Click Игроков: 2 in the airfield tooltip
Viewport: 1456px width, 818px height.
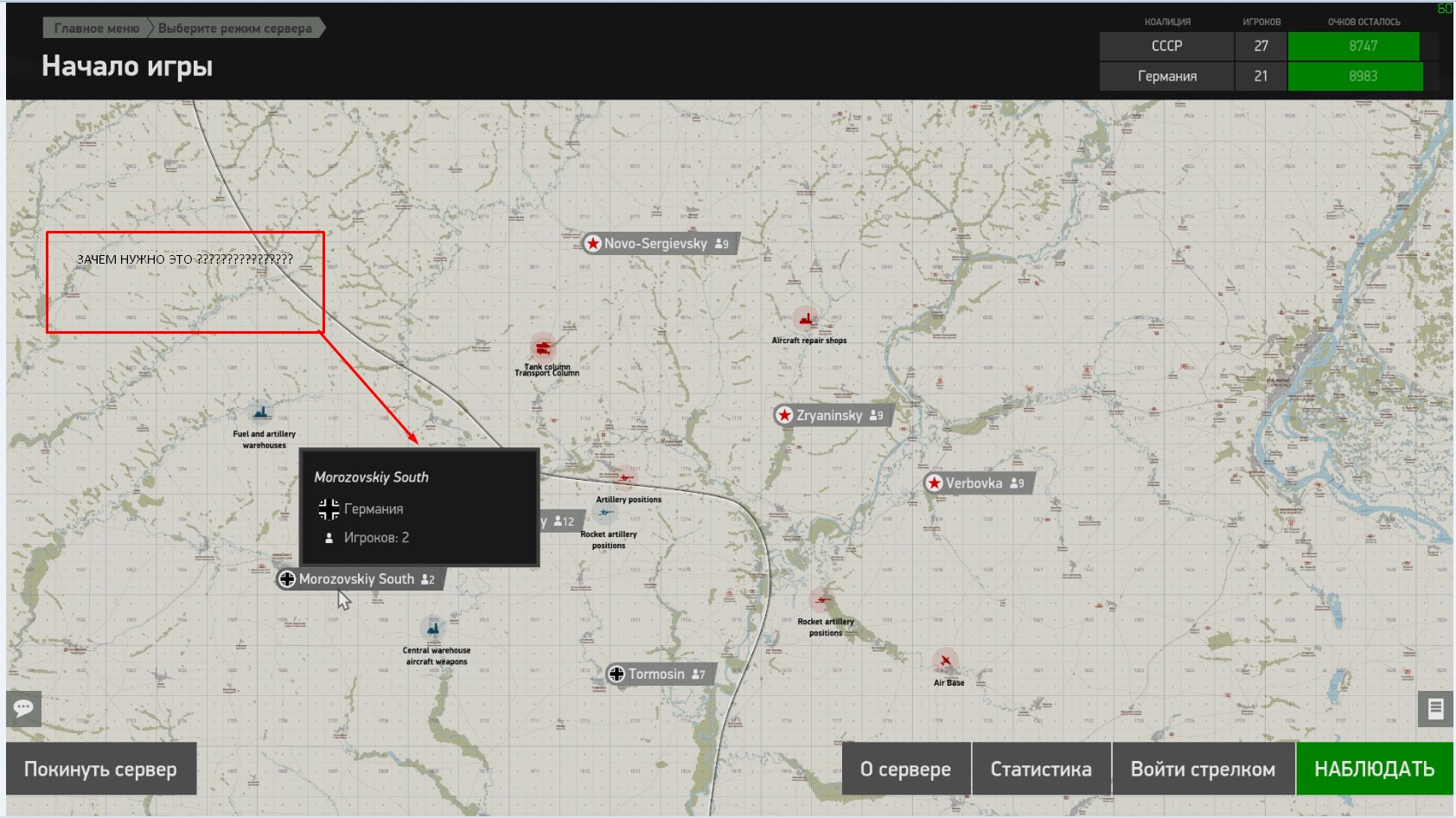point(376,538)
